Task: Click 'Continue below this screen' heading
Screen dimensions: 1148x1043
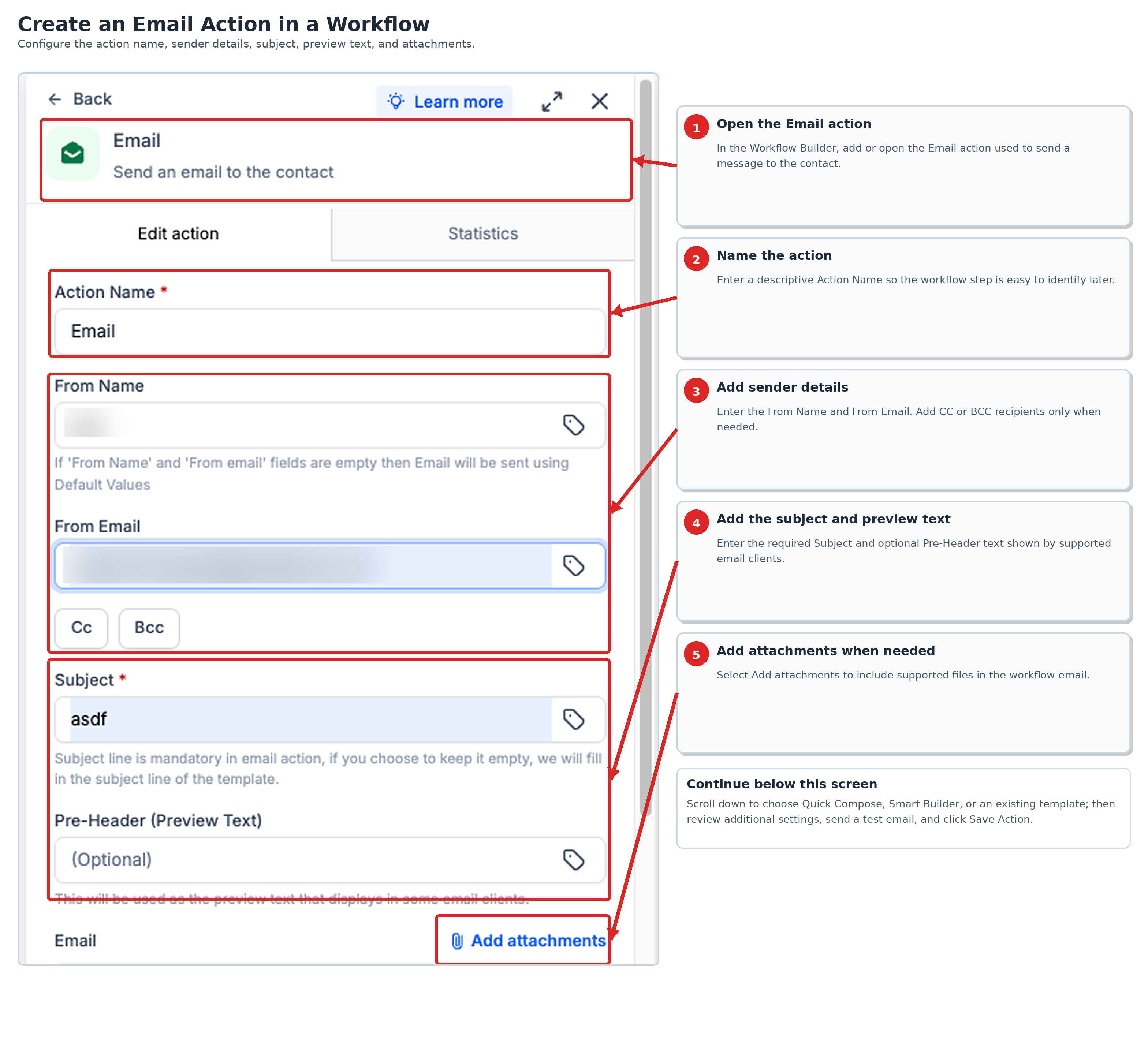Action: [x=781, y=784]
